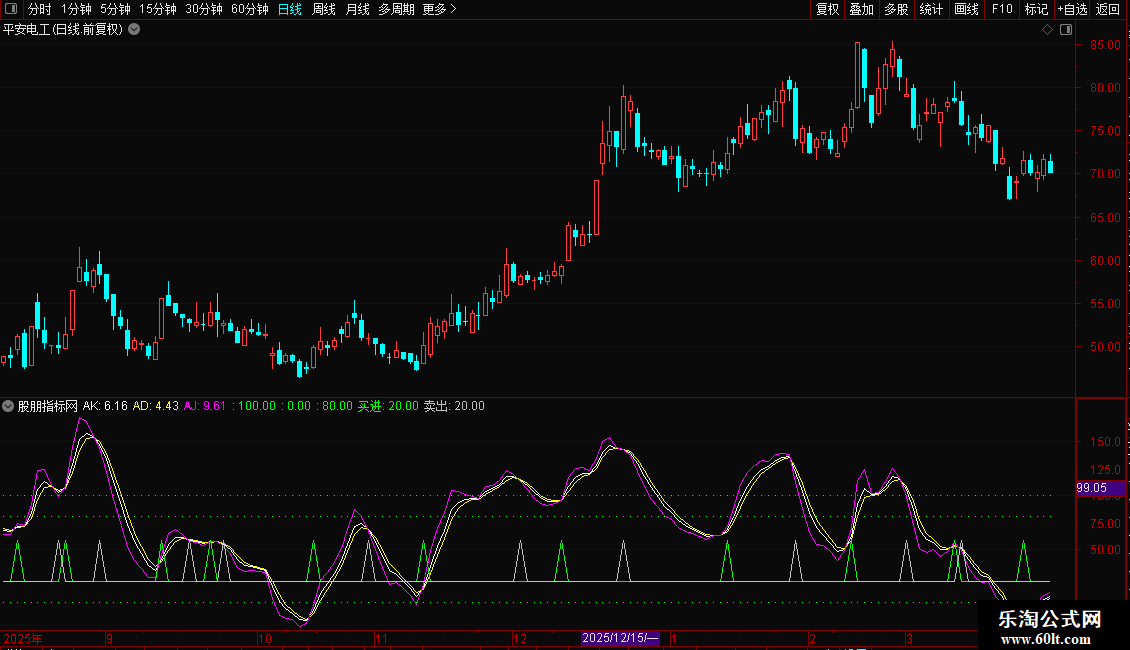Open the 复权 adjustment menu
The width and height of the screenshot is (1130, 650).
[827, 9]
